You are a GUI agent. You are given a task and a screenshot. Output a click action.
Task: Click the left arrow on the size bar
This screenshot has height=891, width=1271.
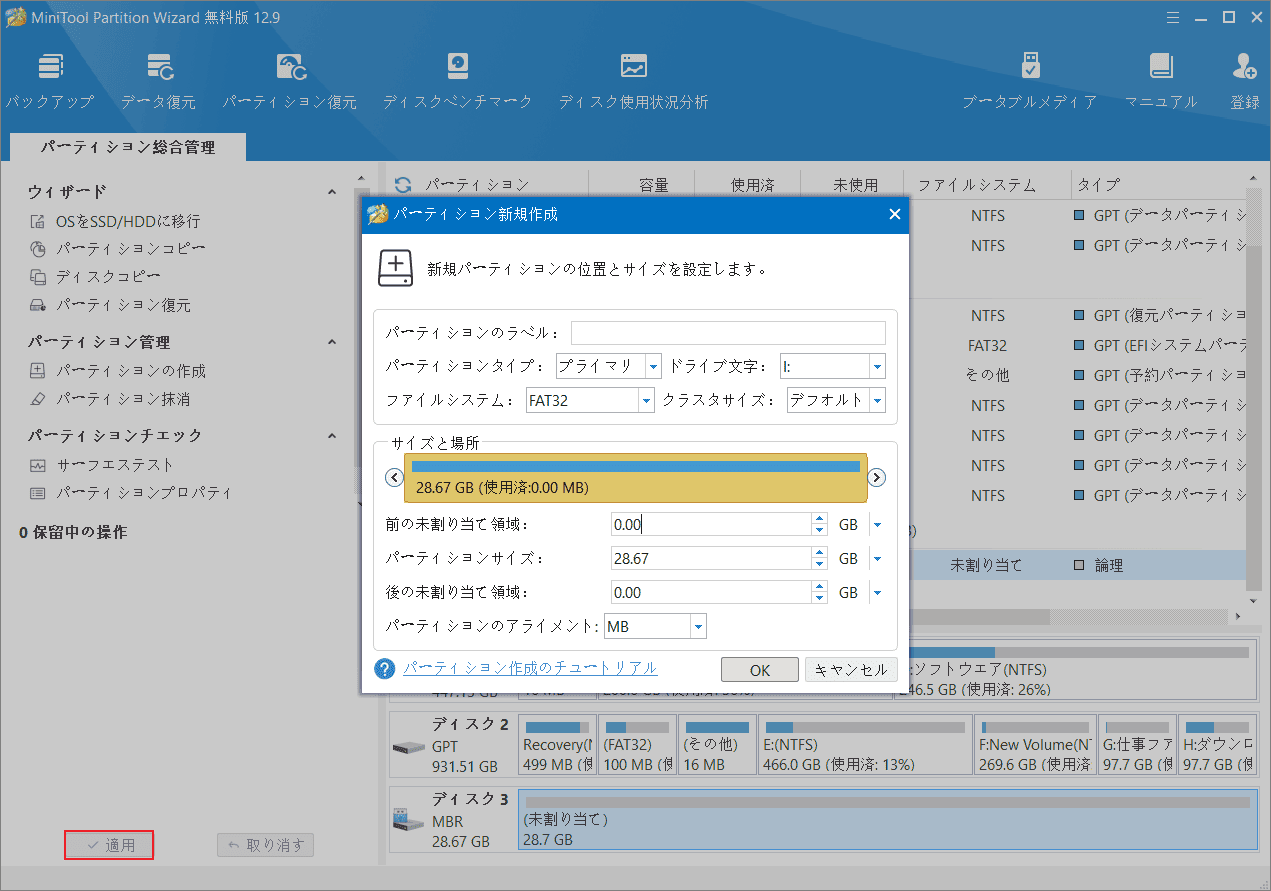[393, 478]
